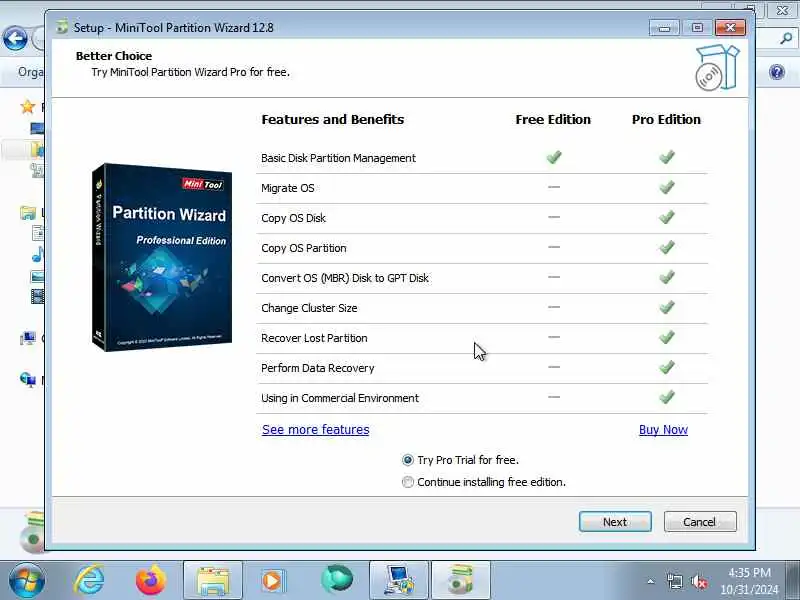Maximize the Setup window
This screenshot has height=600, width=800.
click(697, 28)
